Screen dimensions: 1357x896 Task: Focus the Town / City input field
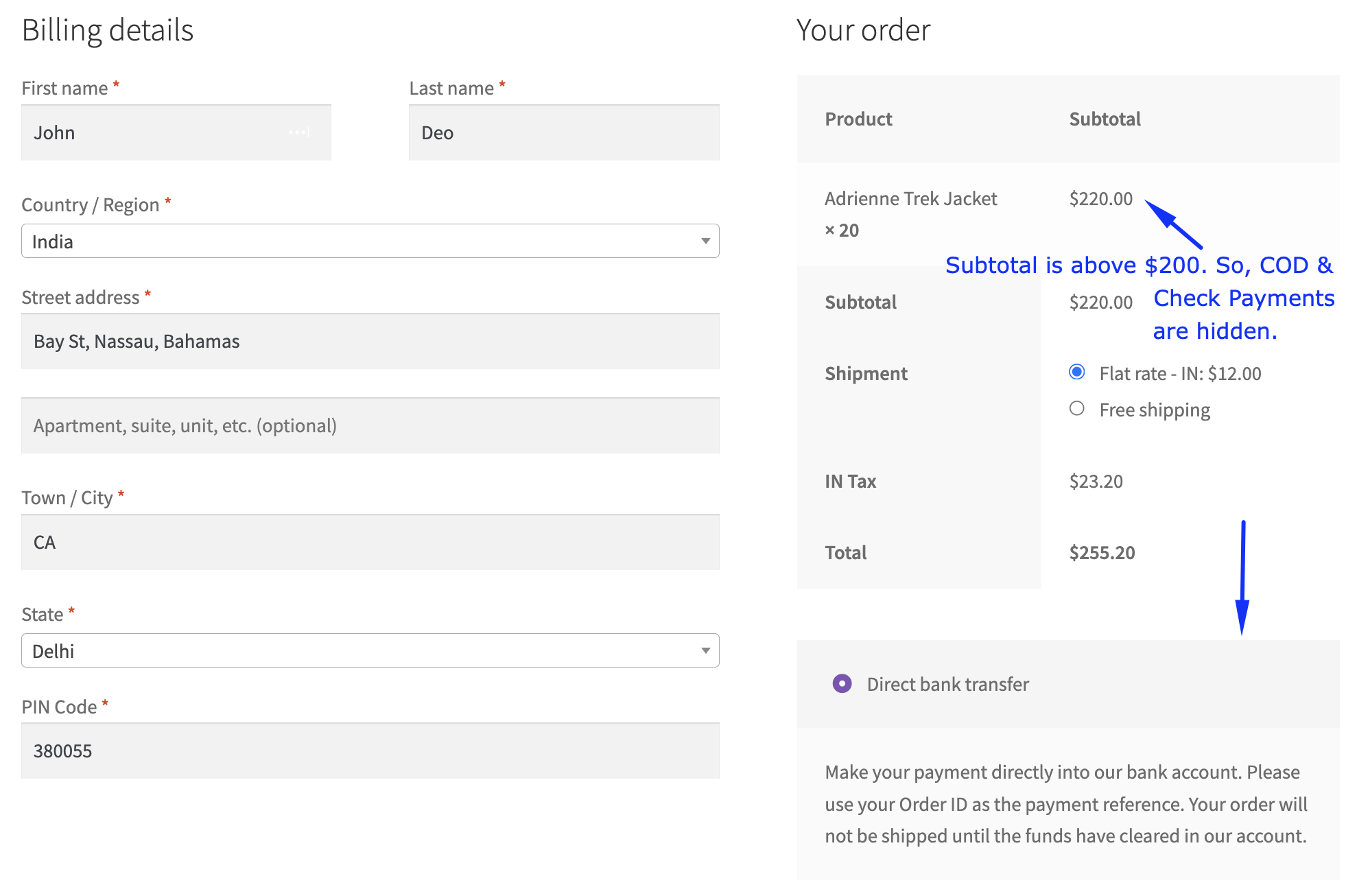pos(370,543)
